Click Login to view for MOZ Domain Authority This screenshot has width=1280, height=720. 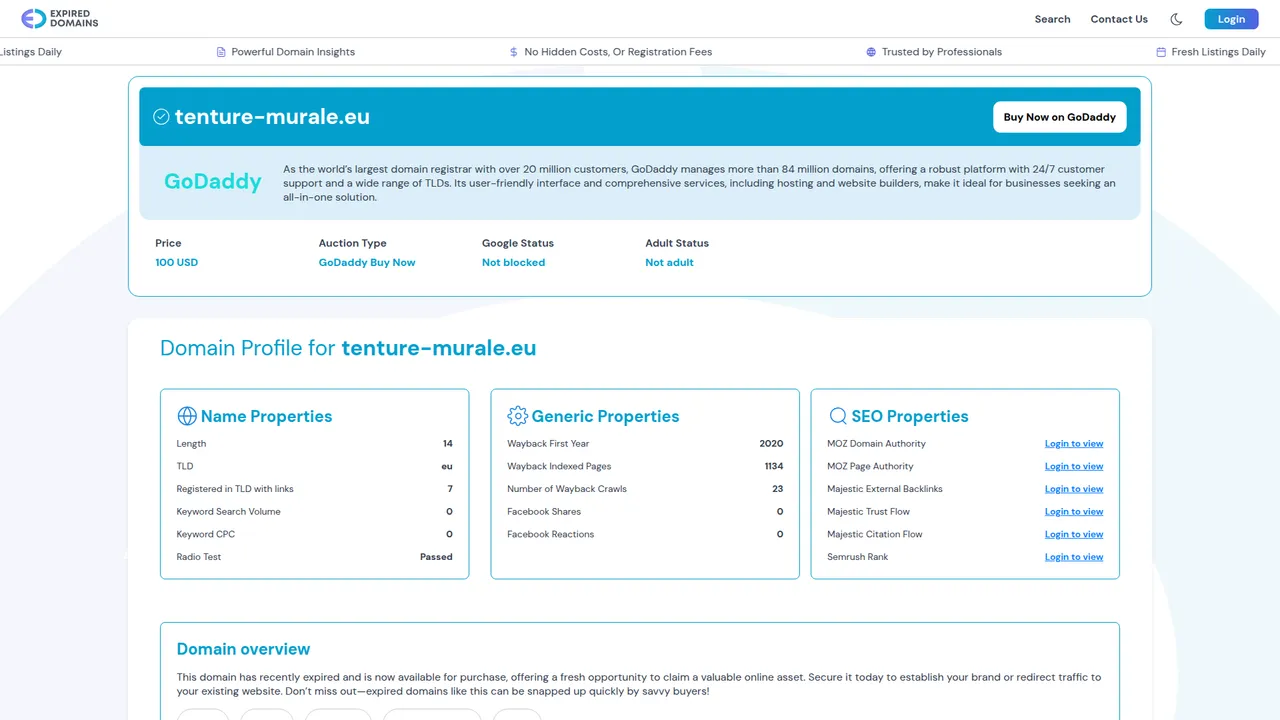coord(1074,444)
